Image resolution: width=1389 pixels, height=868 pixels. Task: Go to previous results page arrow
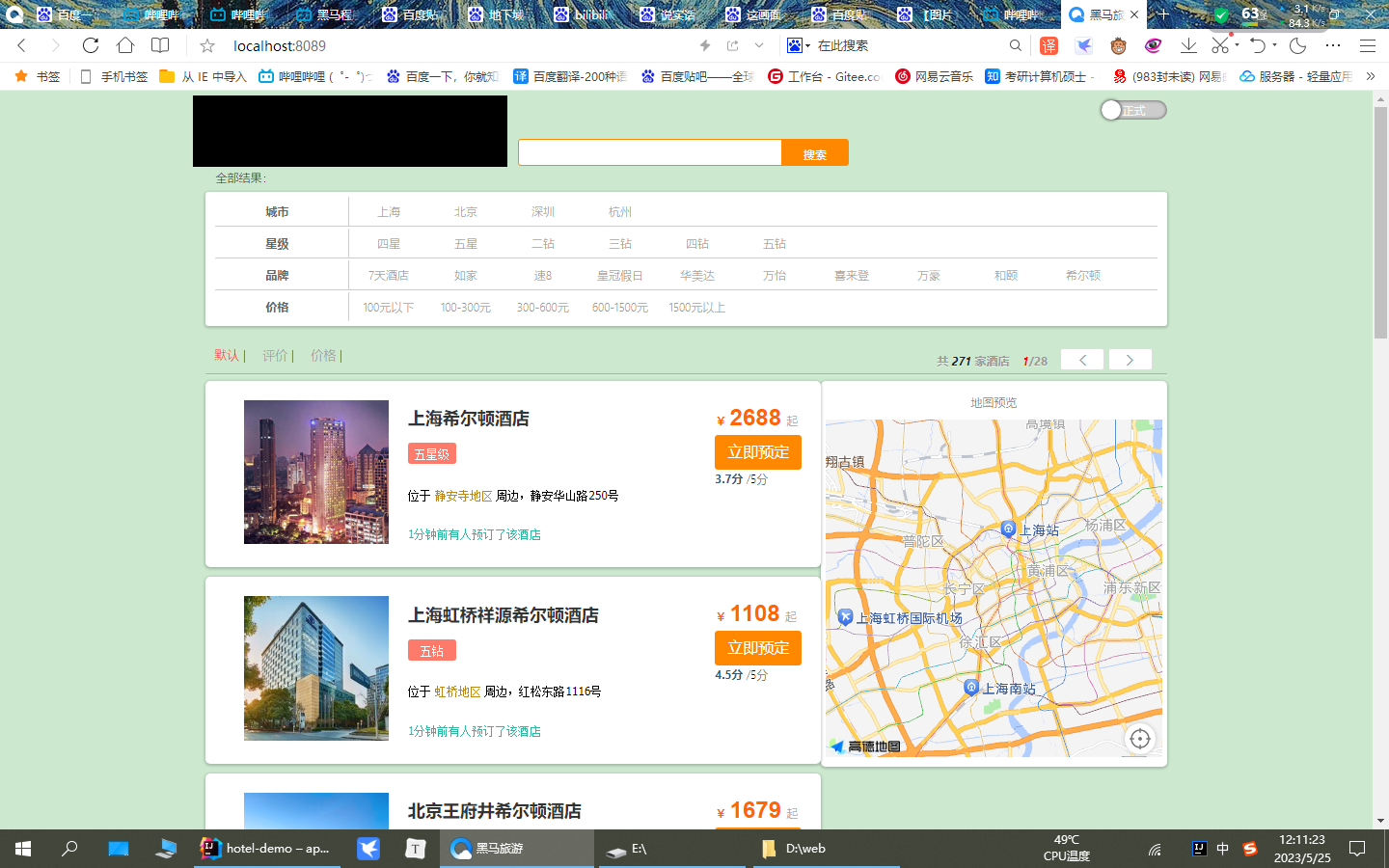tap(1082, 360)
